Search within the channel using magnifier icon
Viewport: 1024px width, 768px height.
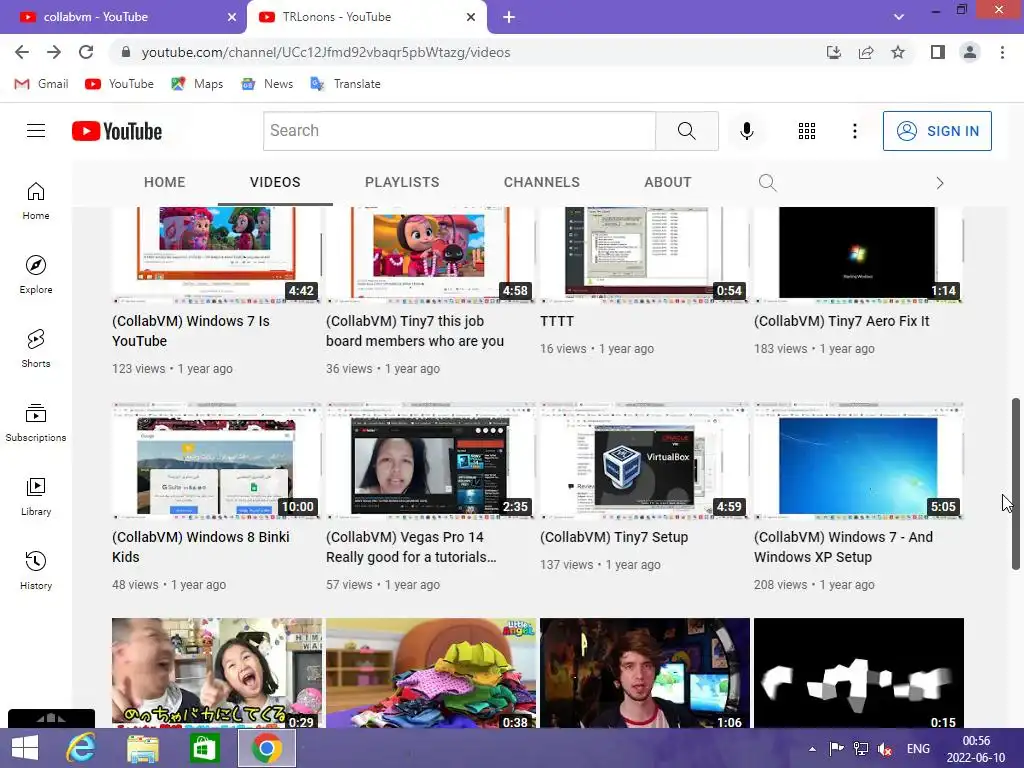pyautogui.click(x=767, y=183)
